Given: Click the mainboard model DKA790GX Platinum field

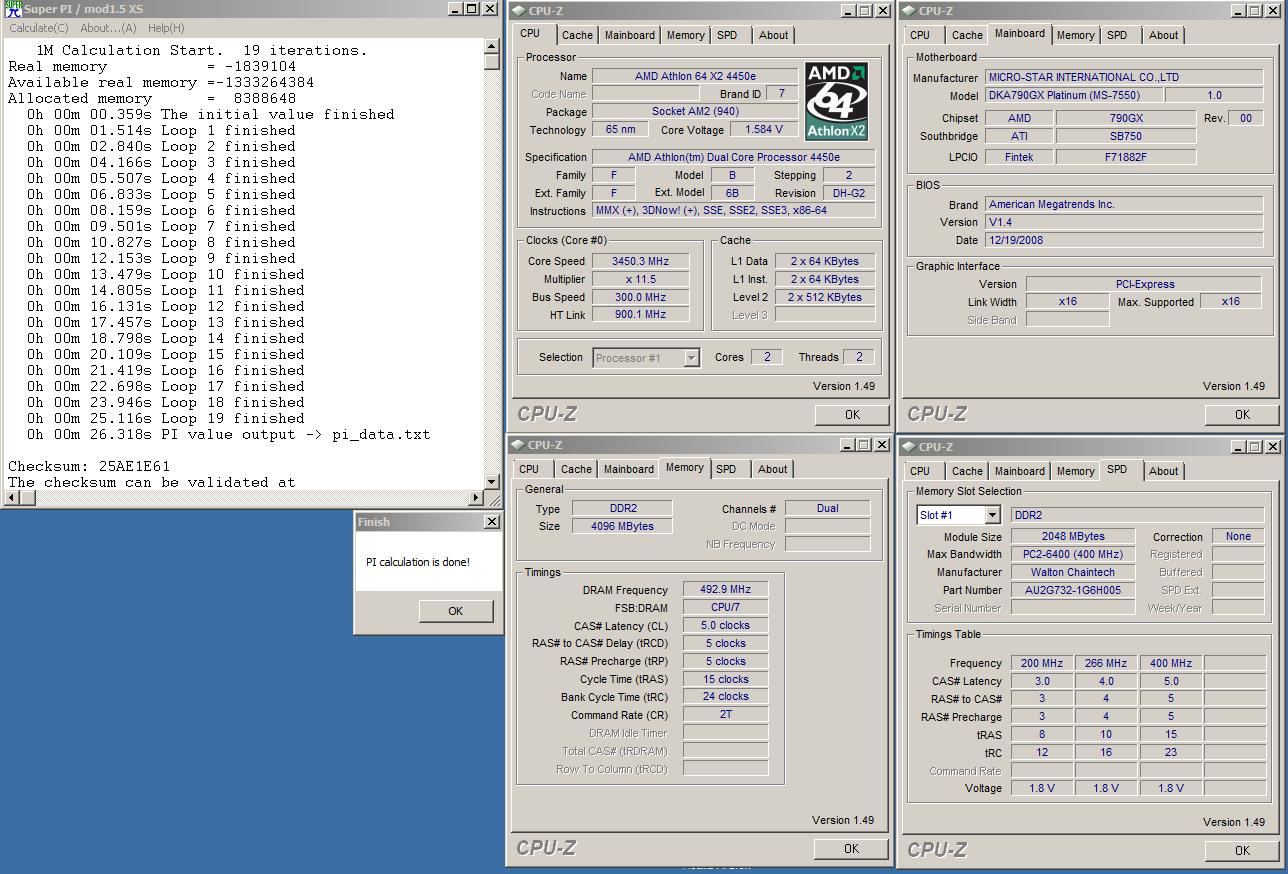Looking at the screenshot, I should click(x=1074, y=96).
